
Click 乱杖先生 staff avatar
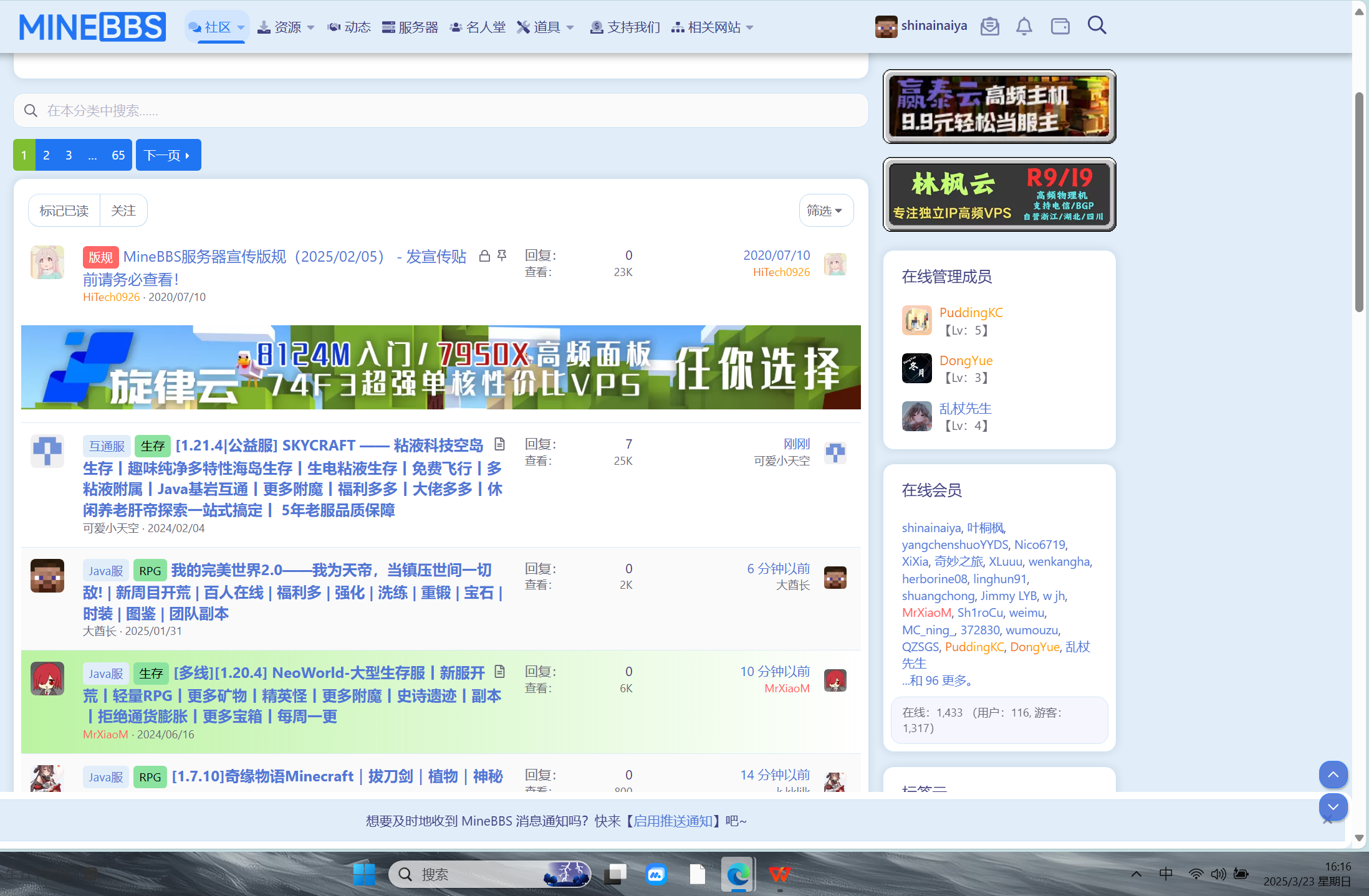917,416
